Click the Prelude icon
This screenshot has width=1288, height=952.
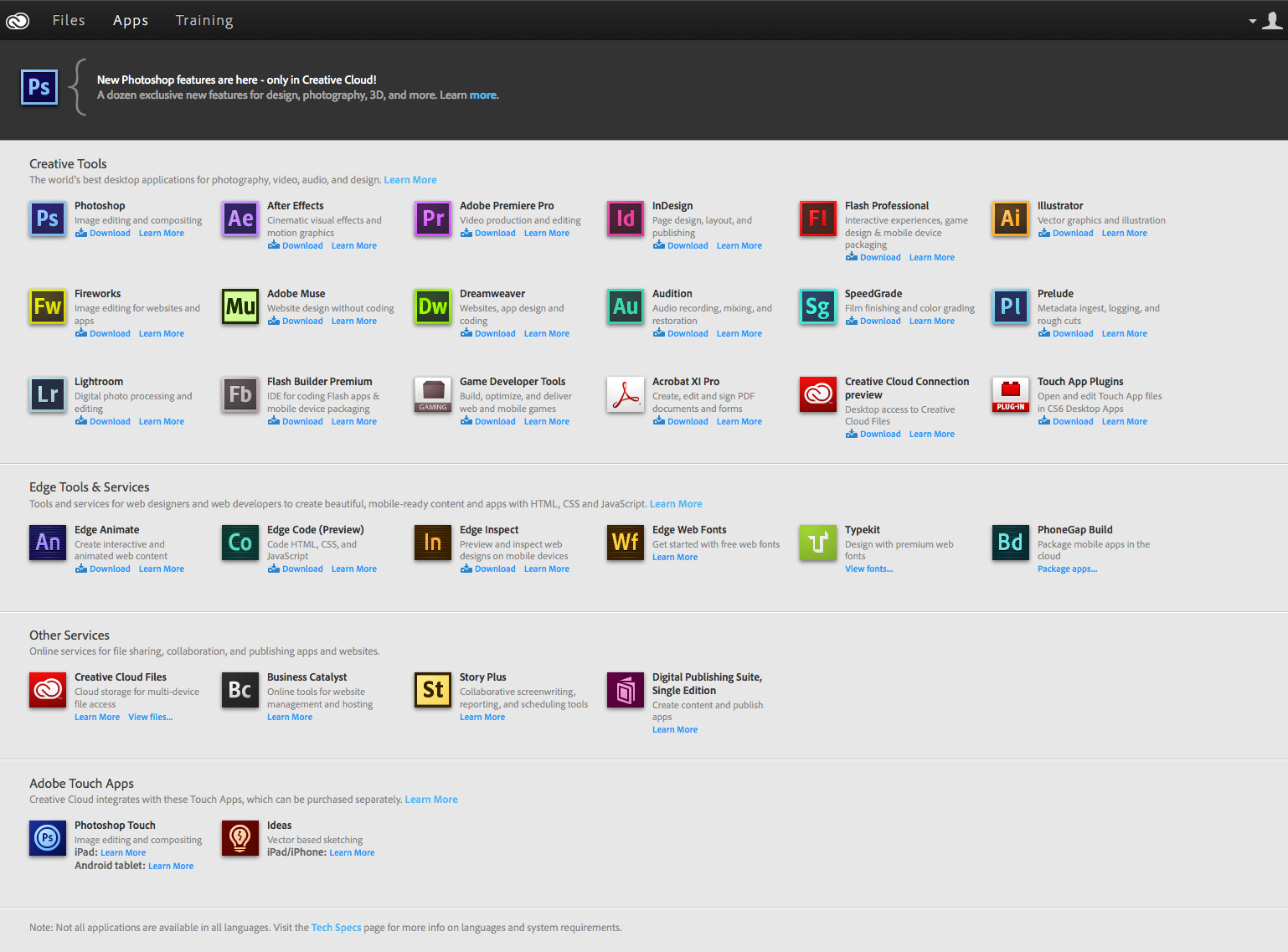[1011, 306]
